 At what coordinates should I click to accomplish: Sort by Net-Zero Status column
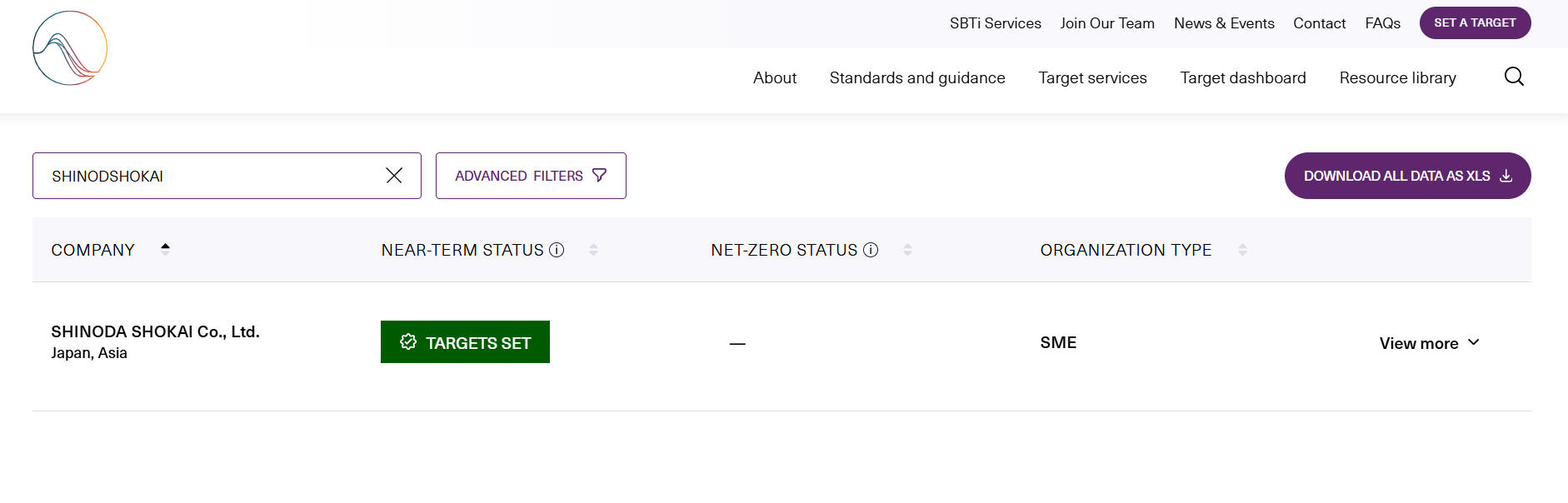[907, 250]
